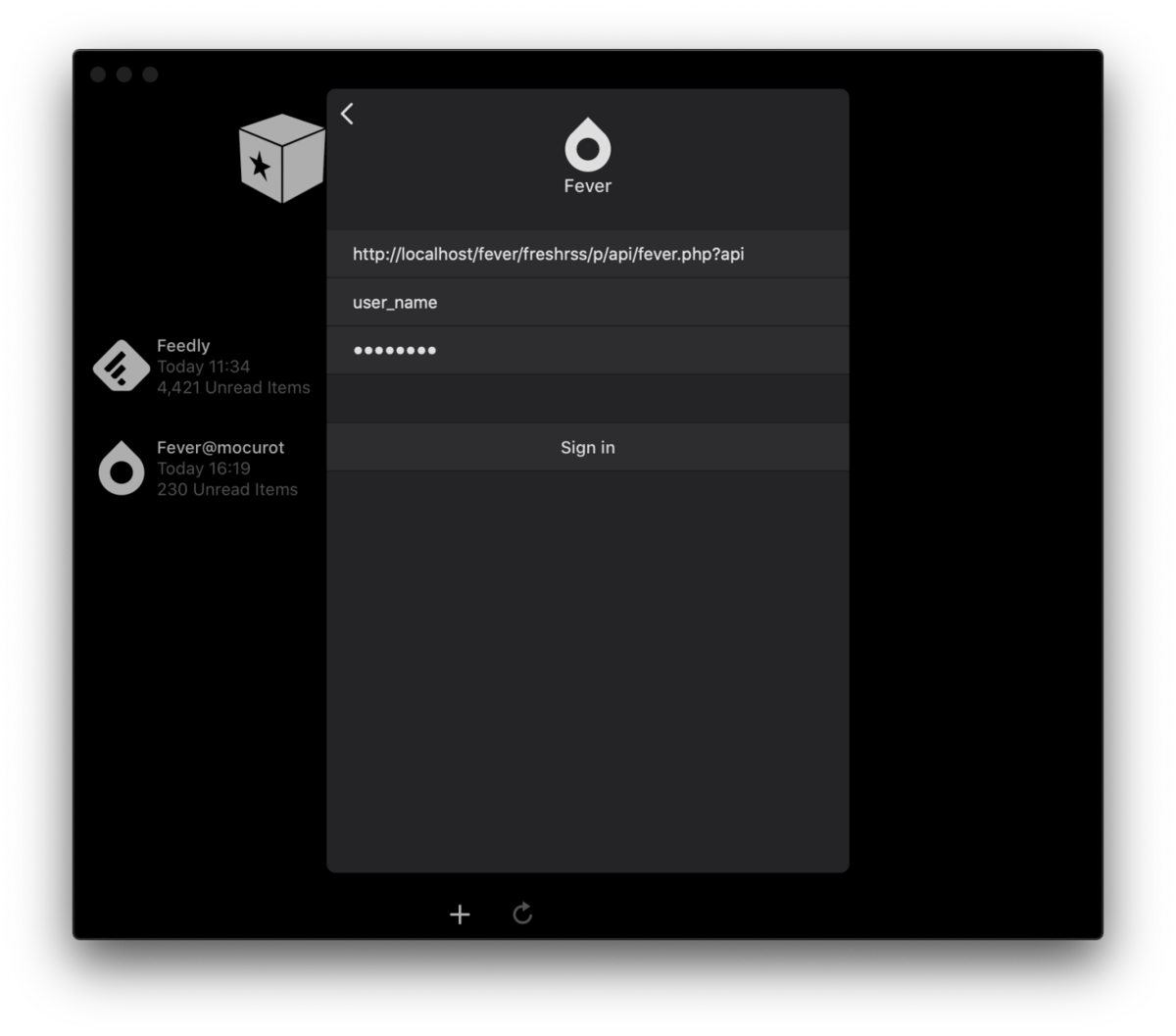Zoom the window with third traffic light
This screenshot has width=1176, height=1036.
coord(150,74)
